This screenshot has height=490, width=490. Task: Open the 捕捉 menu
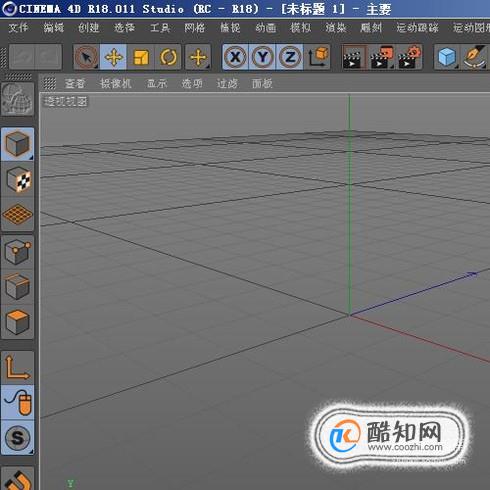(230, 28)
